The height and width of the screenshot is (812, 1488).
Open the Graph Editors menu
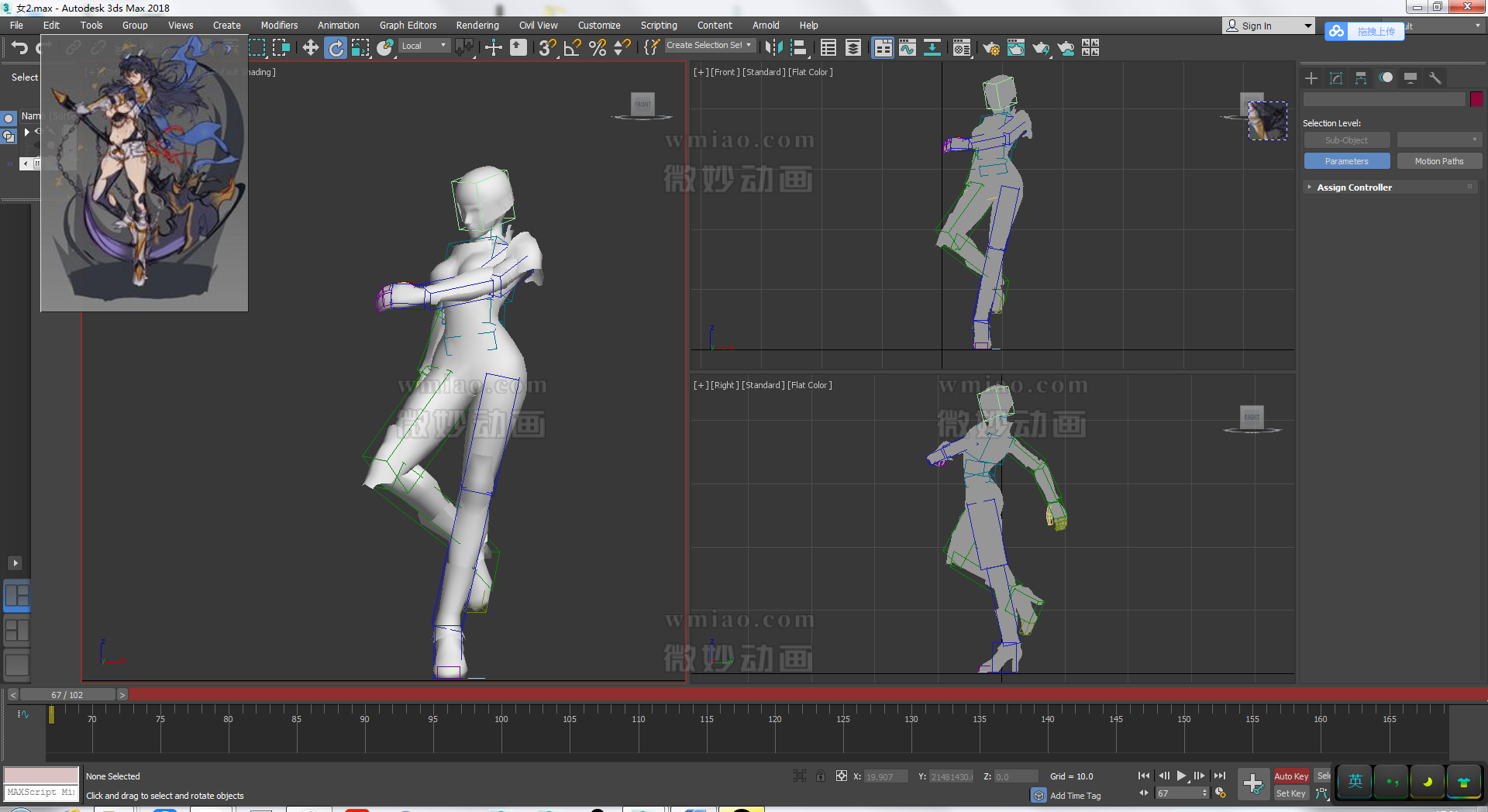(408, 26)
